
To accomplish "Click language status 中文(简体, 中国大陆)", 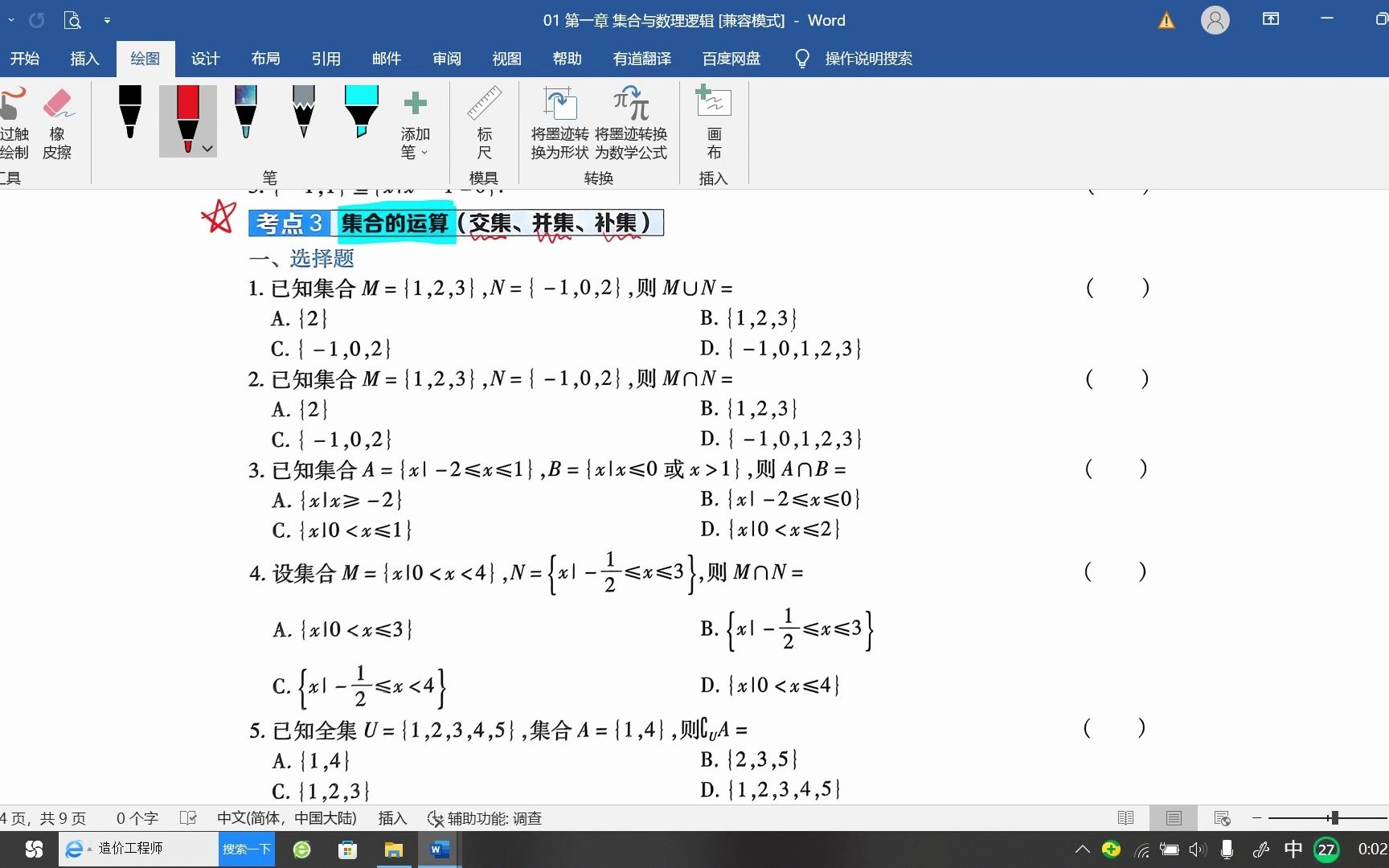I will pyautogui.click(x=286, y=818).
